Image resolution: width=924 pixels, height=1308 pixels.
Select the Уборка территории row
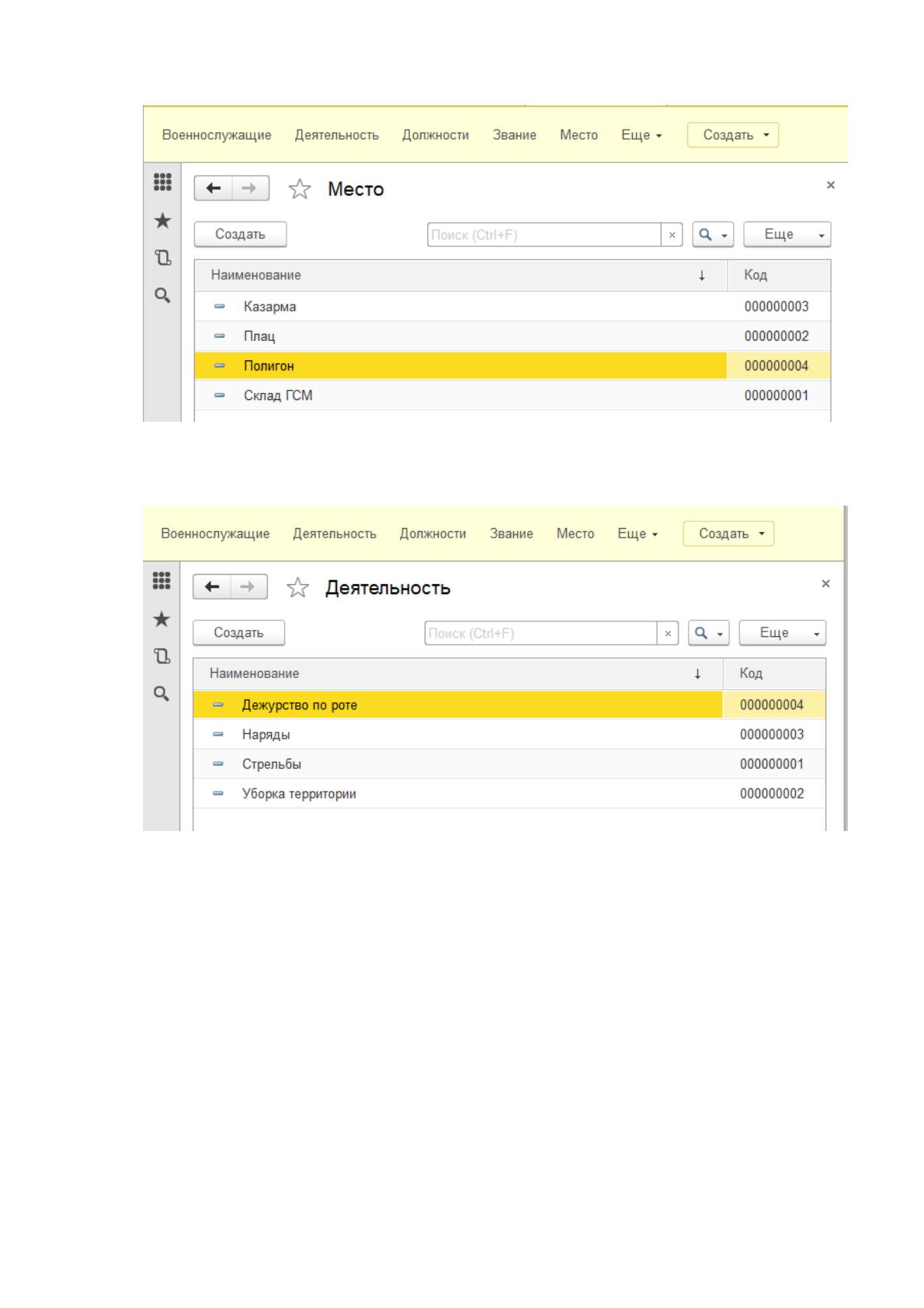[509, 794]
